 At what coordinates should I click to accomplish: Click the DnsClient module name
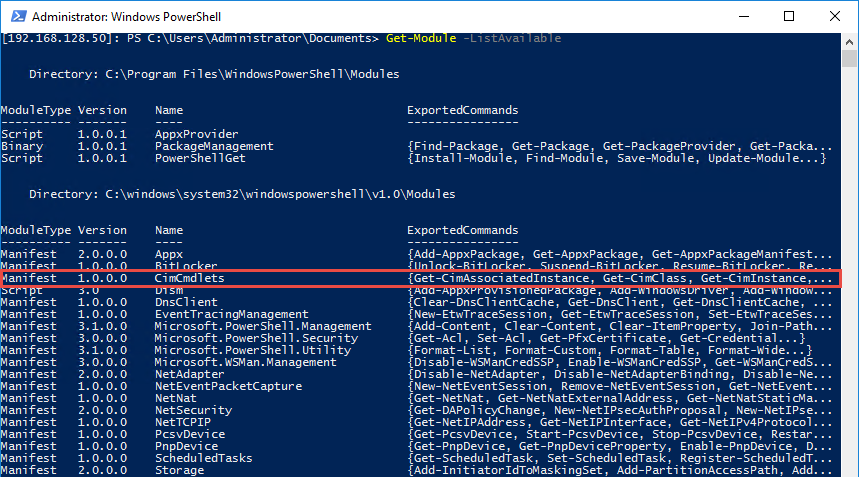tap(186, 302)
